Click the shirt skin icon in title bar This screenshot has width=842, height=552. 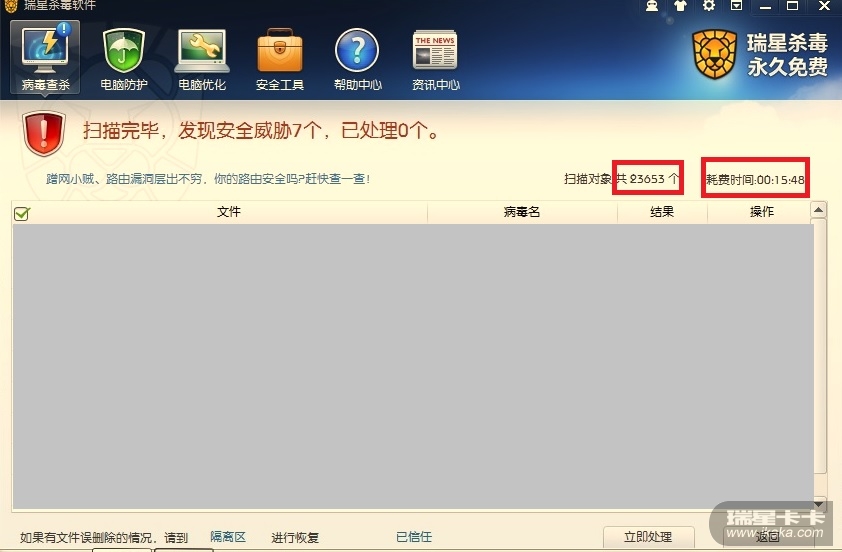pyautogui.click(x=680, y=6)
